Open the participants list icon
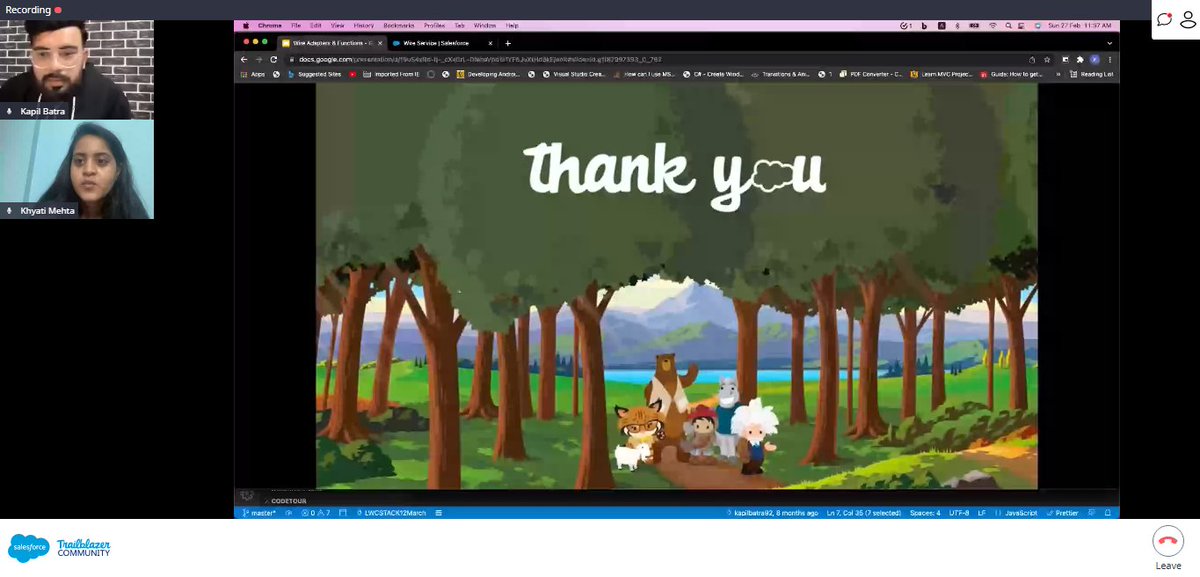 coord(1189,18)
